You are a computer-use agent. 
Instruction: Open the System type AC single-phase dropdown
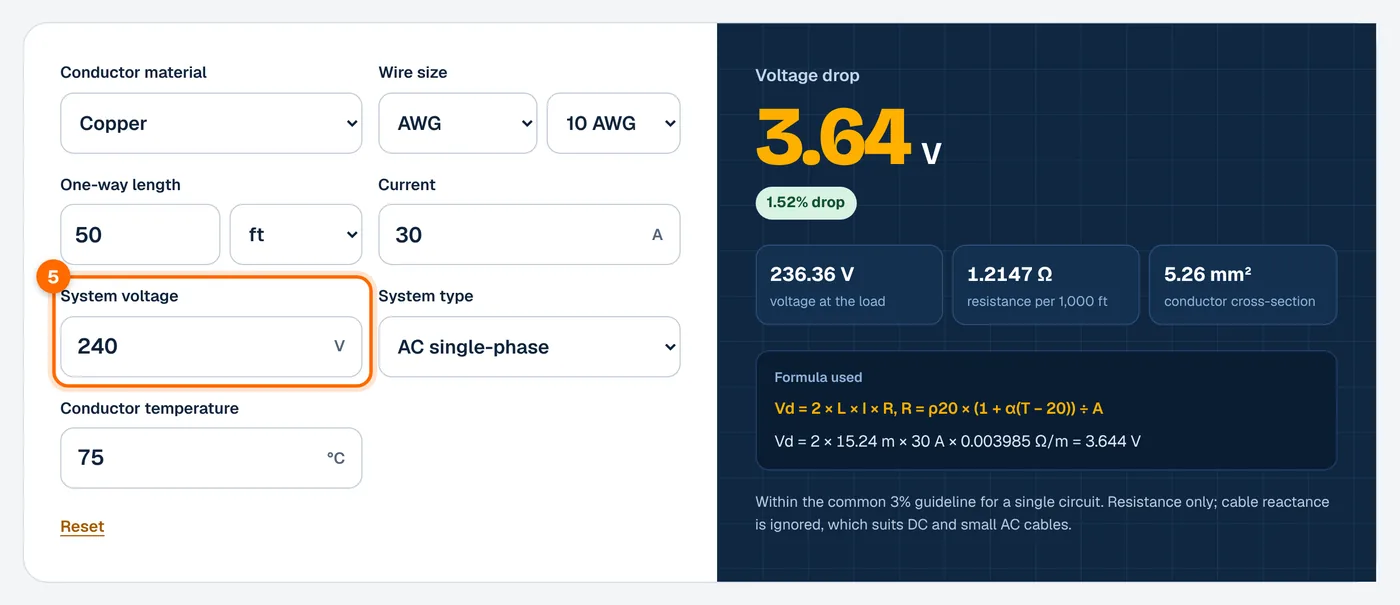coord(530,347)
